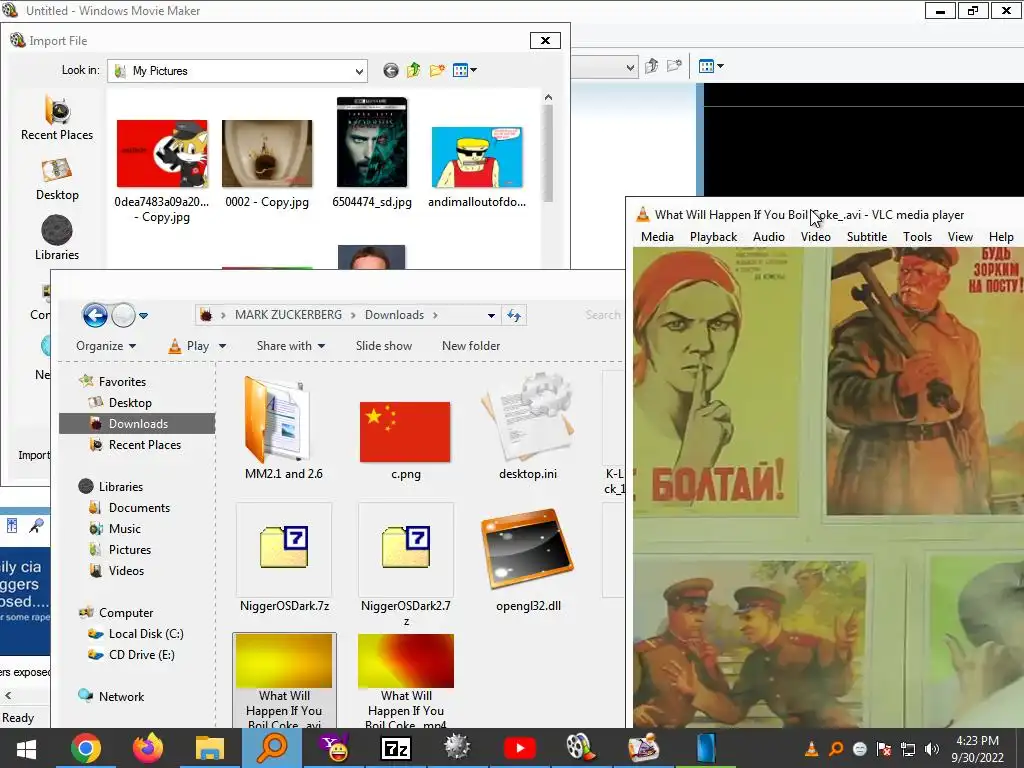Image resolution: width=1024 pixels, height=768 pixels.
Task: Open 7-Zip from taskbar
Action: click(x=396, y=748)
